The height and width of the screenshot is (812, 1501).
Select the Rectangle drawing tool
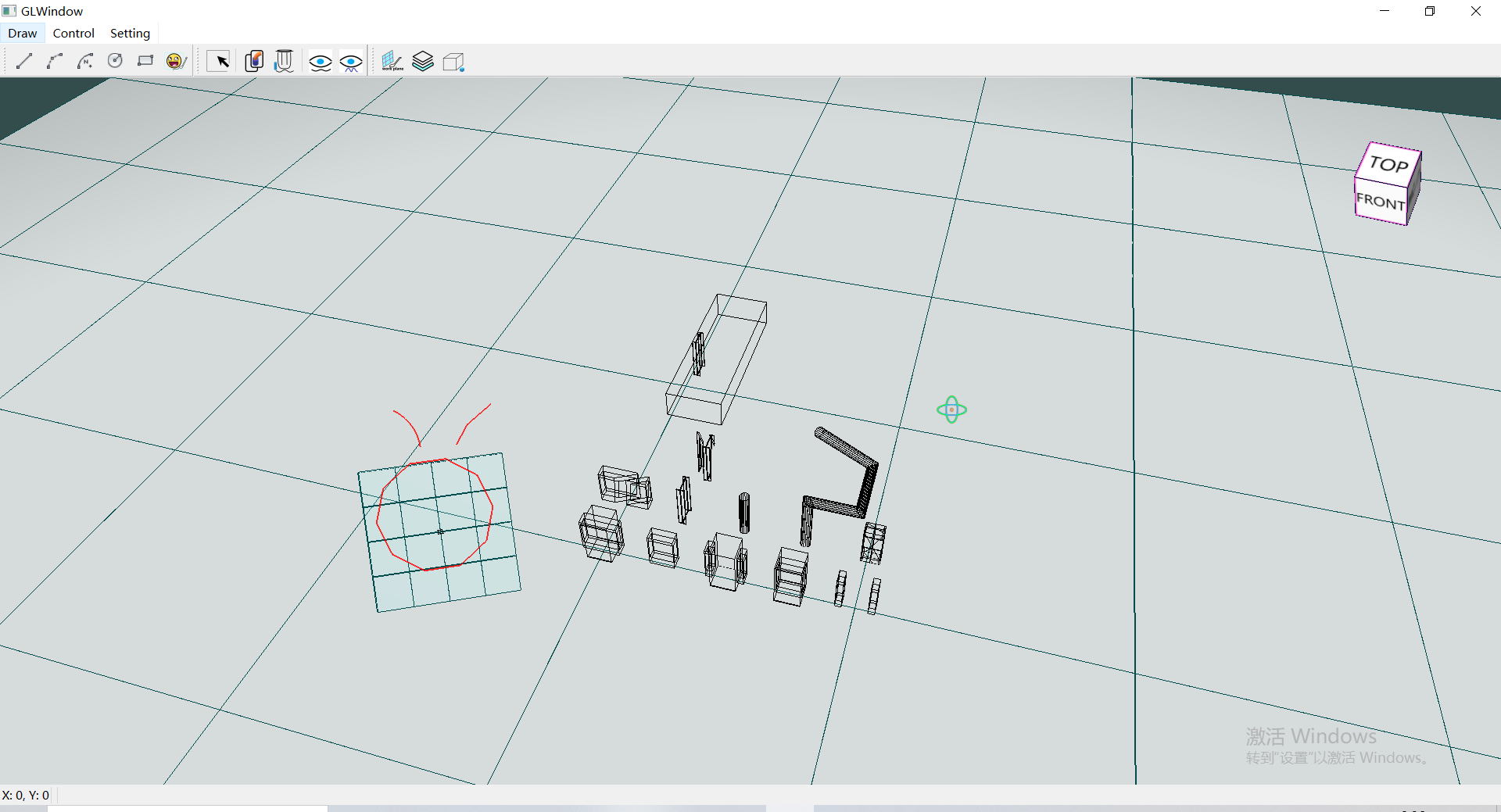click(x=145, y=61)
